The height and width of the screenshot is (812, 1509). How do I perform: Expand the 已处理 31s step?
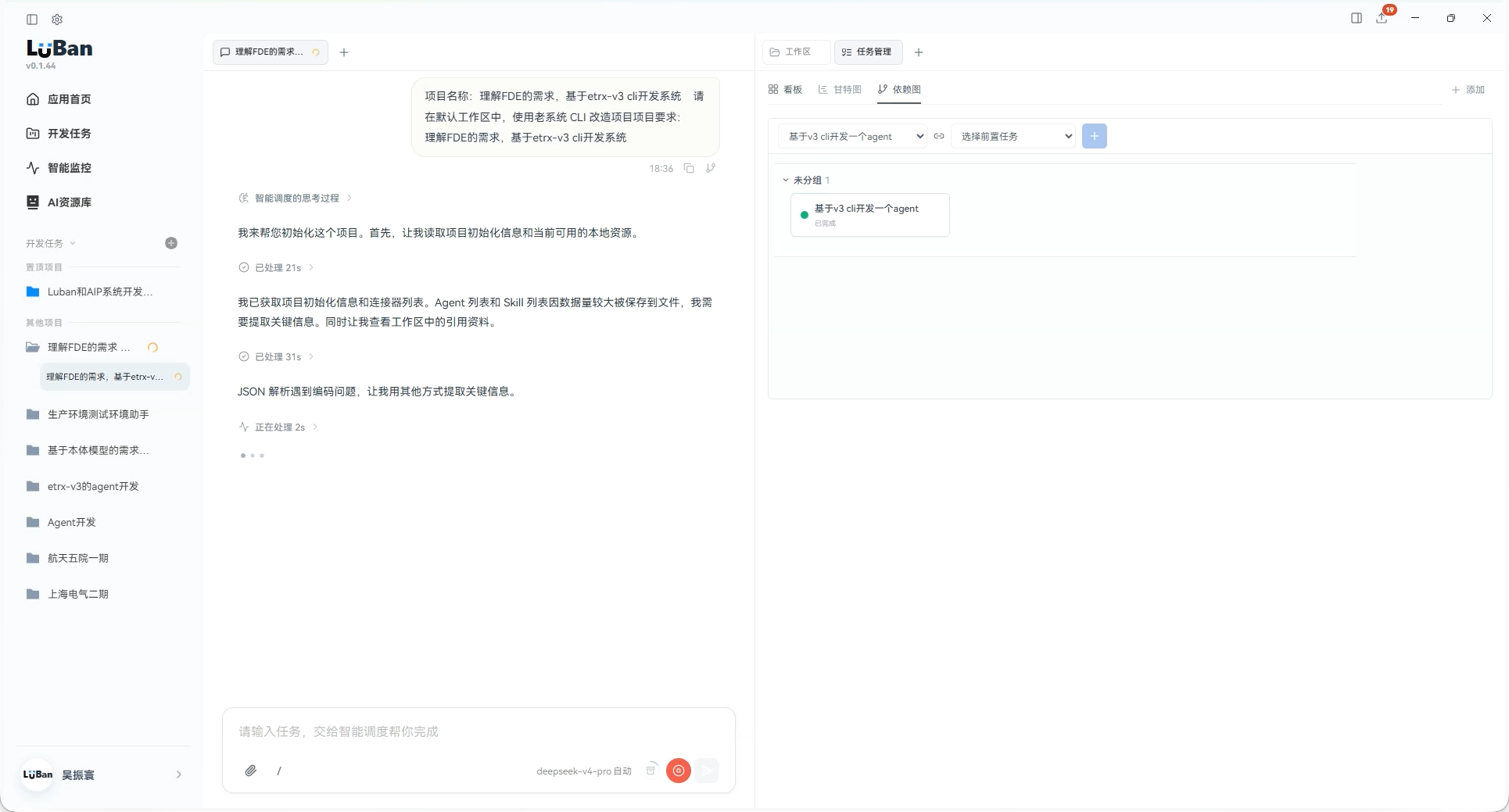[276, 356]
